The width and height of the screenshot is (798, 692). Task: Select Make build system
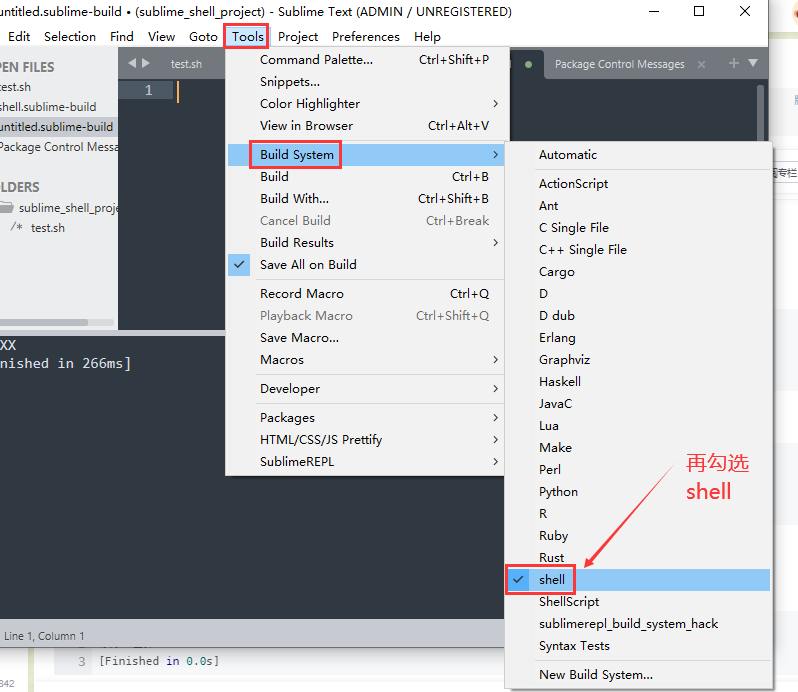coord(638,448)
